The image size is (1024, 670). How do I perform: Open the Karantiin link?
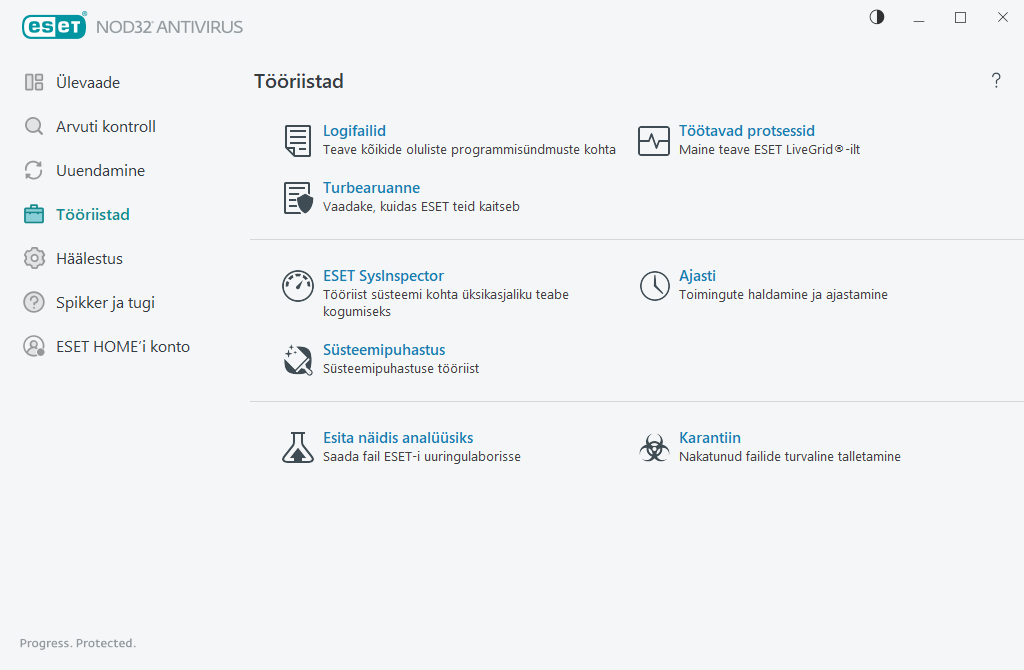tap(709, 438)
